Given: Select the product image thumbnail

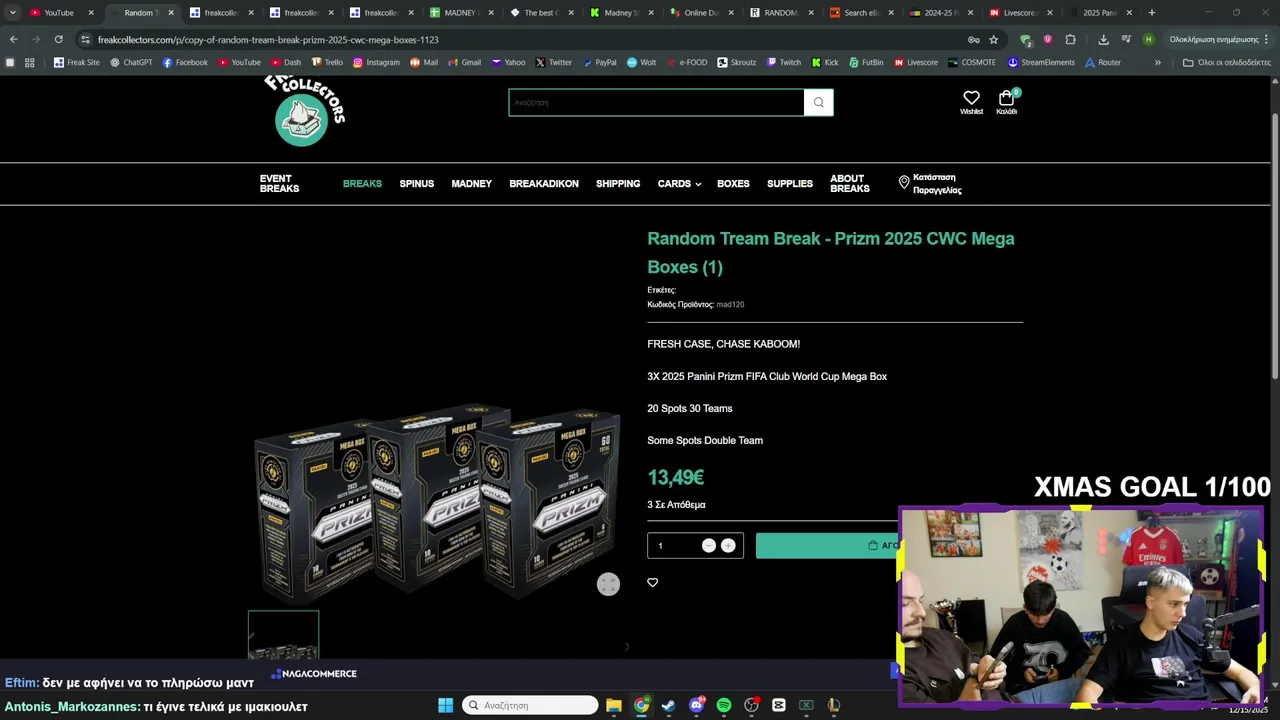Looking at the screenshot, I should tap(283, 635).
